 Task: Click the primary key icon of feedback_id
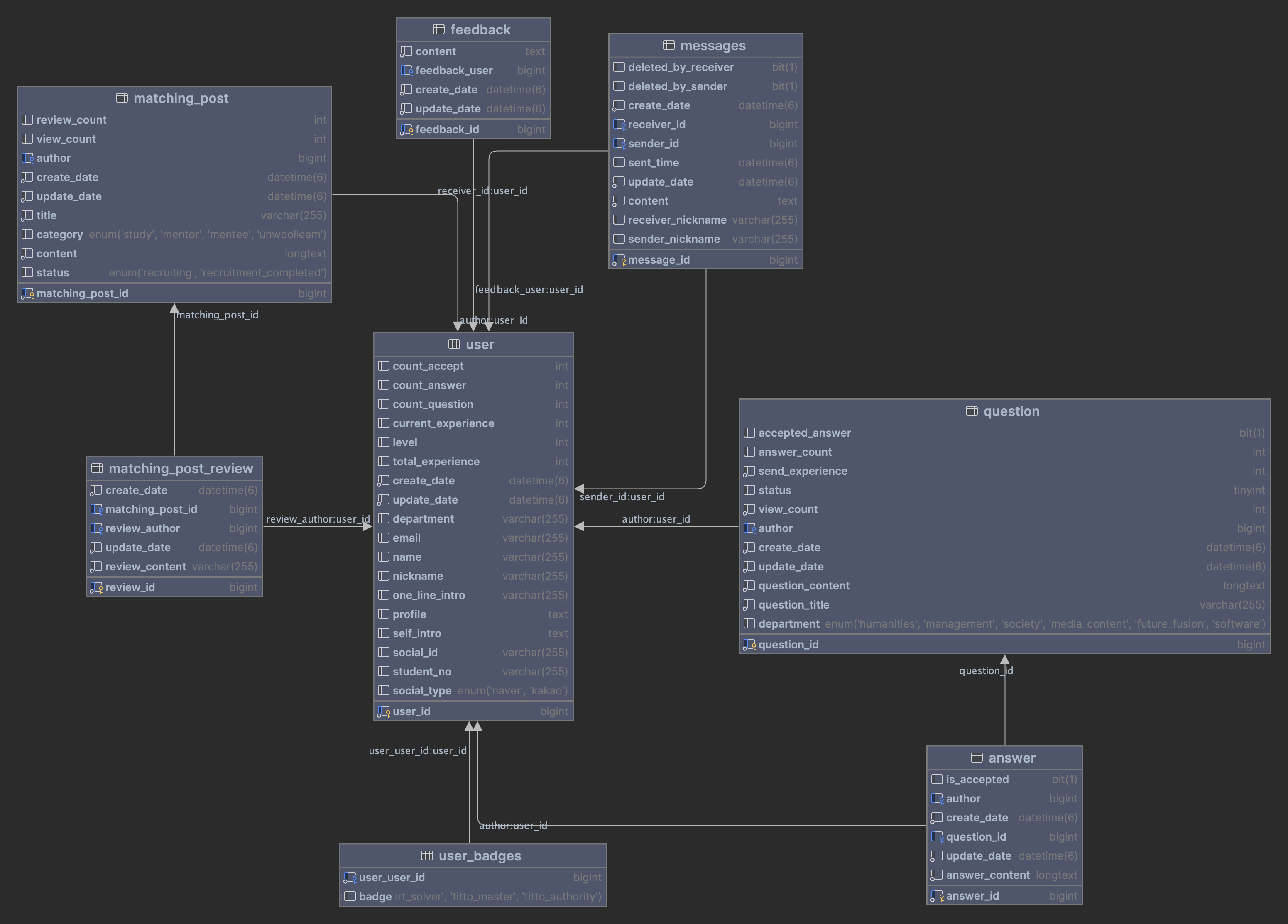[x=406, y=130]
